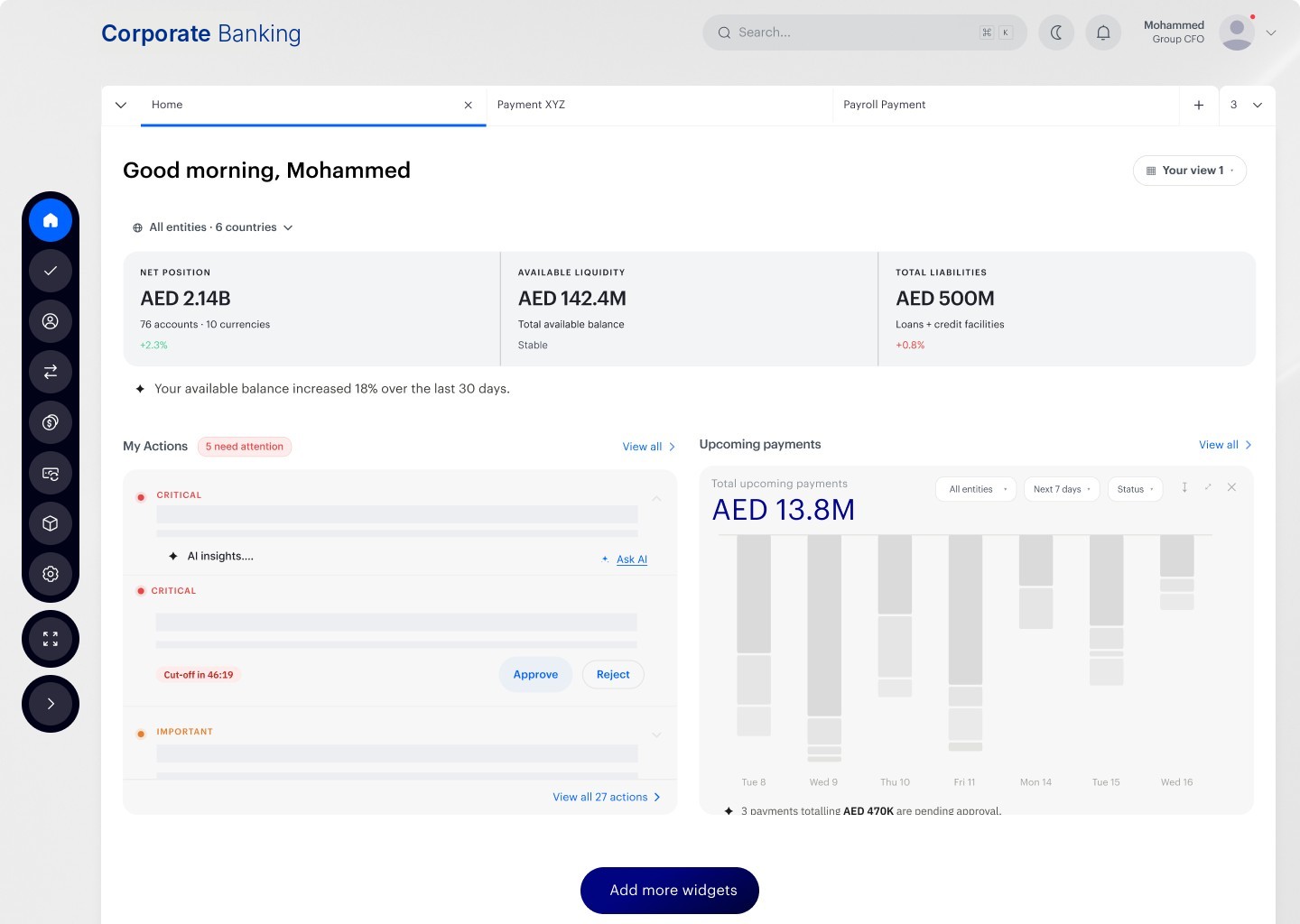Switch to the Payment XYZ tab
The width and height of the screenshot is (1300, 924).
[659, 106]
